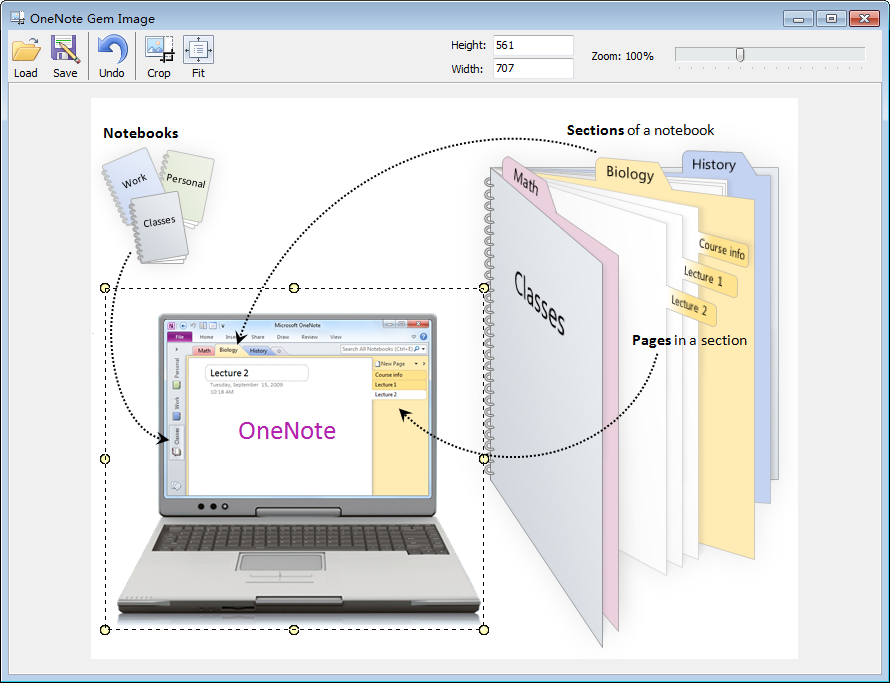Image resolution: width=890 pixels, height=683 pixels.
Task: Open the app icon menu in title bar
Action: 18,18
